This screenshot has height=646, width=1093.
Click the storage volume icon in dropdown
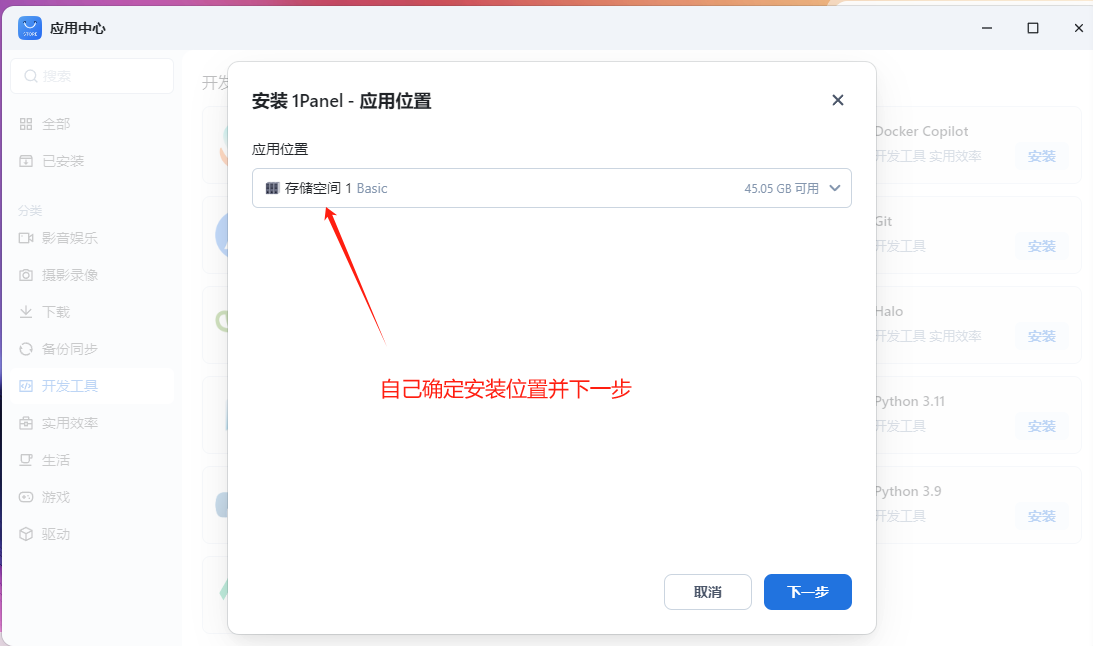[x=272, y=188]
